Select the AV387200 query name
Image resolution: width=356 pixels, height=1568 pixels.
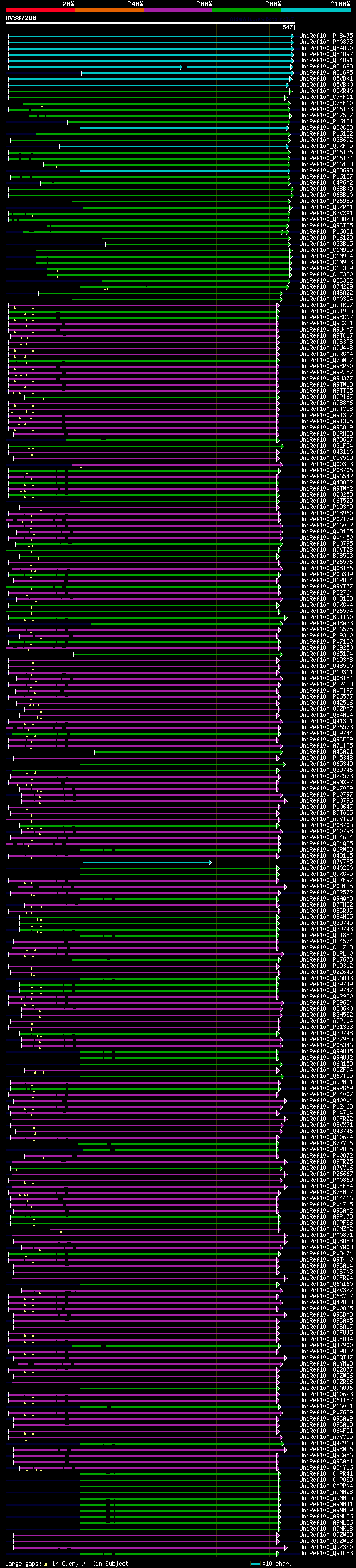pyautogui.click(x=21, y=18)
